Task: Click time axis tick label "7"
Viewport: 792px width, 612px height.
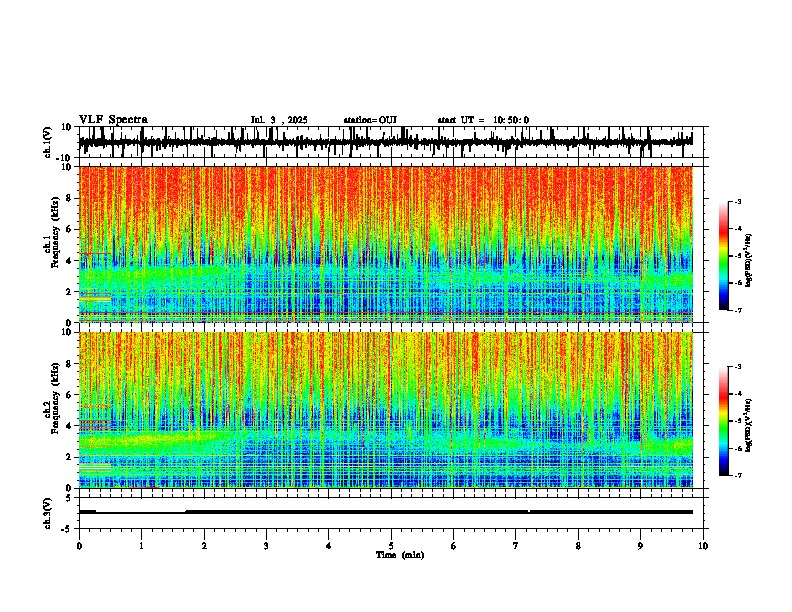Action: point(516,546)
